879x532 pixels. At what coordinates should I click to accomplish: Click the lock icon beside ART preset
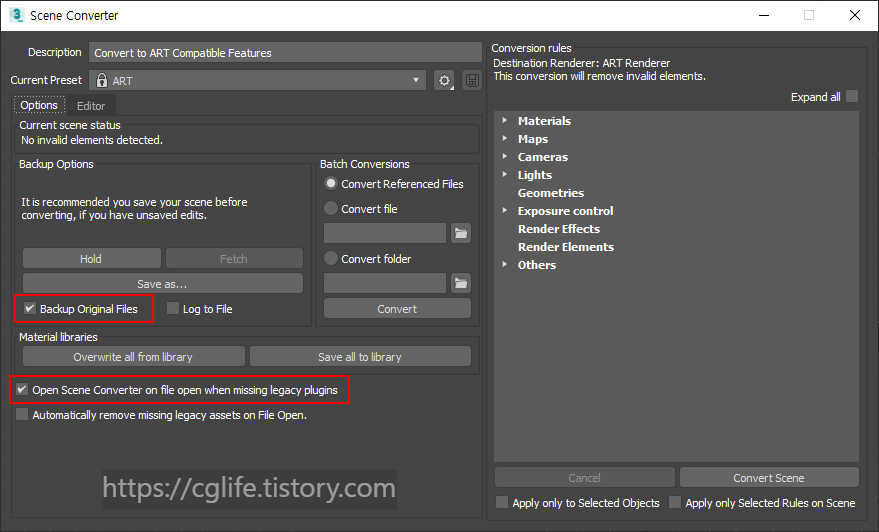[x=101, y=80]
